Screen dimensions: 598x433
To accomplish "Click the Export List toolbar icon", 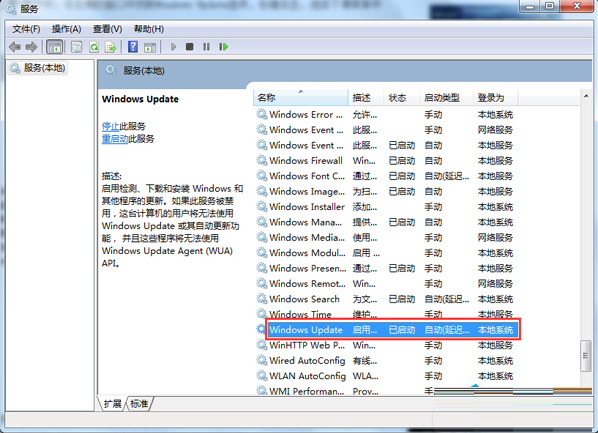I will click(111, 47).
